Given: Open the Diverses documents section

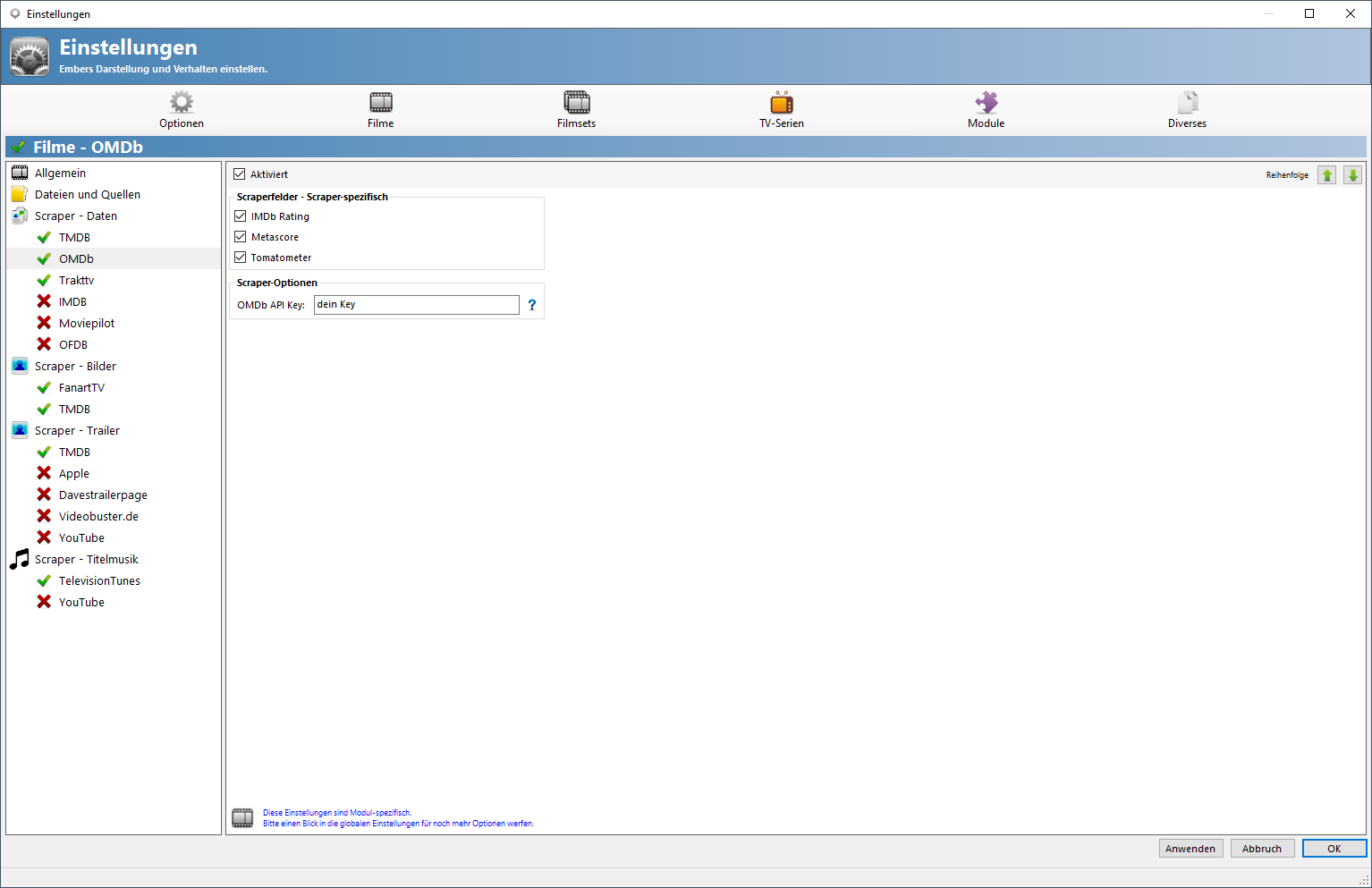Looking at the screenshot, I should 1188,109.
